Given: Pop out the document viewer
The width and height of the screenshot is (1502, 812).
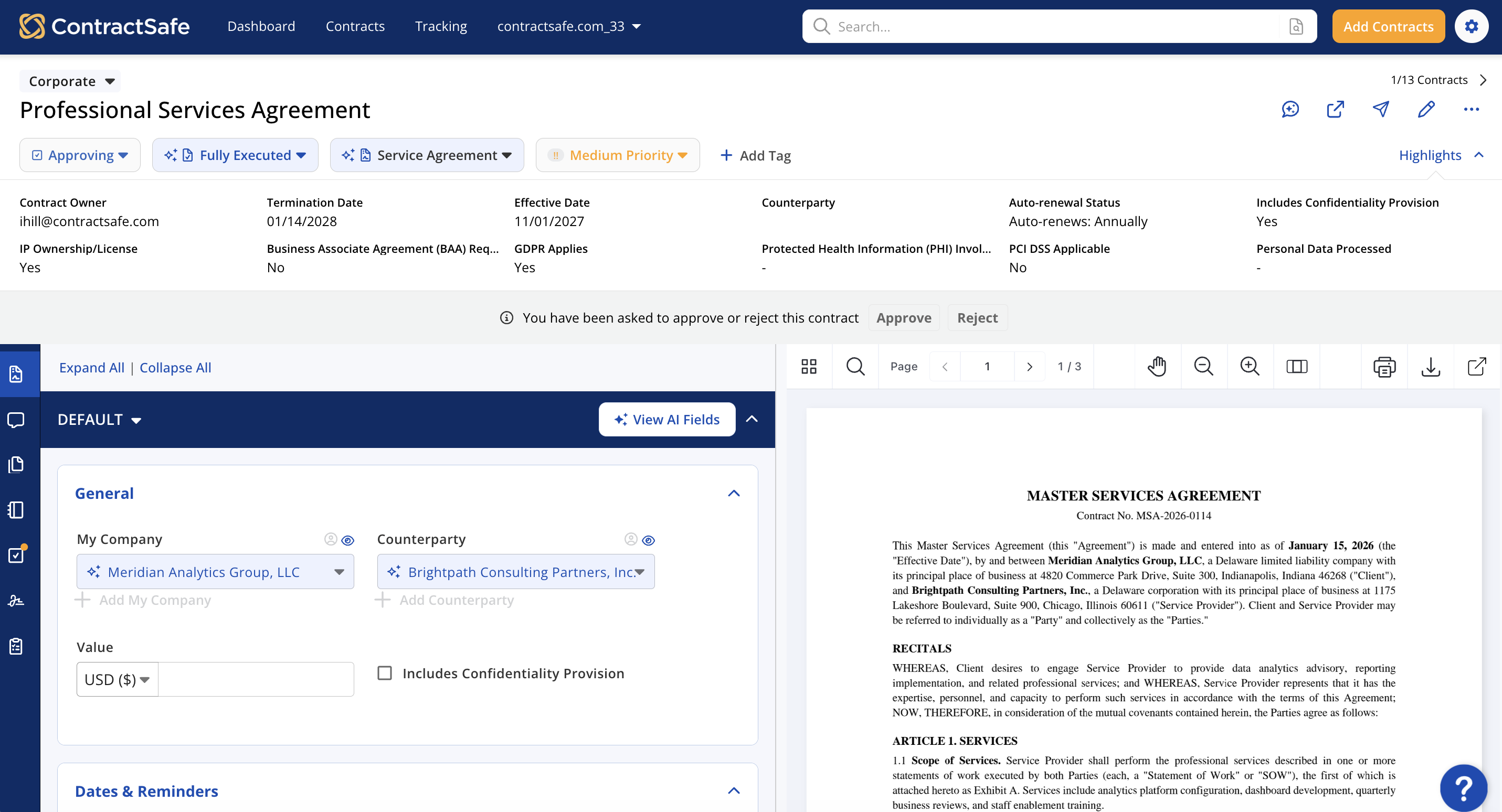Looking at the screenshot, I should click(x=1476, y=366).
